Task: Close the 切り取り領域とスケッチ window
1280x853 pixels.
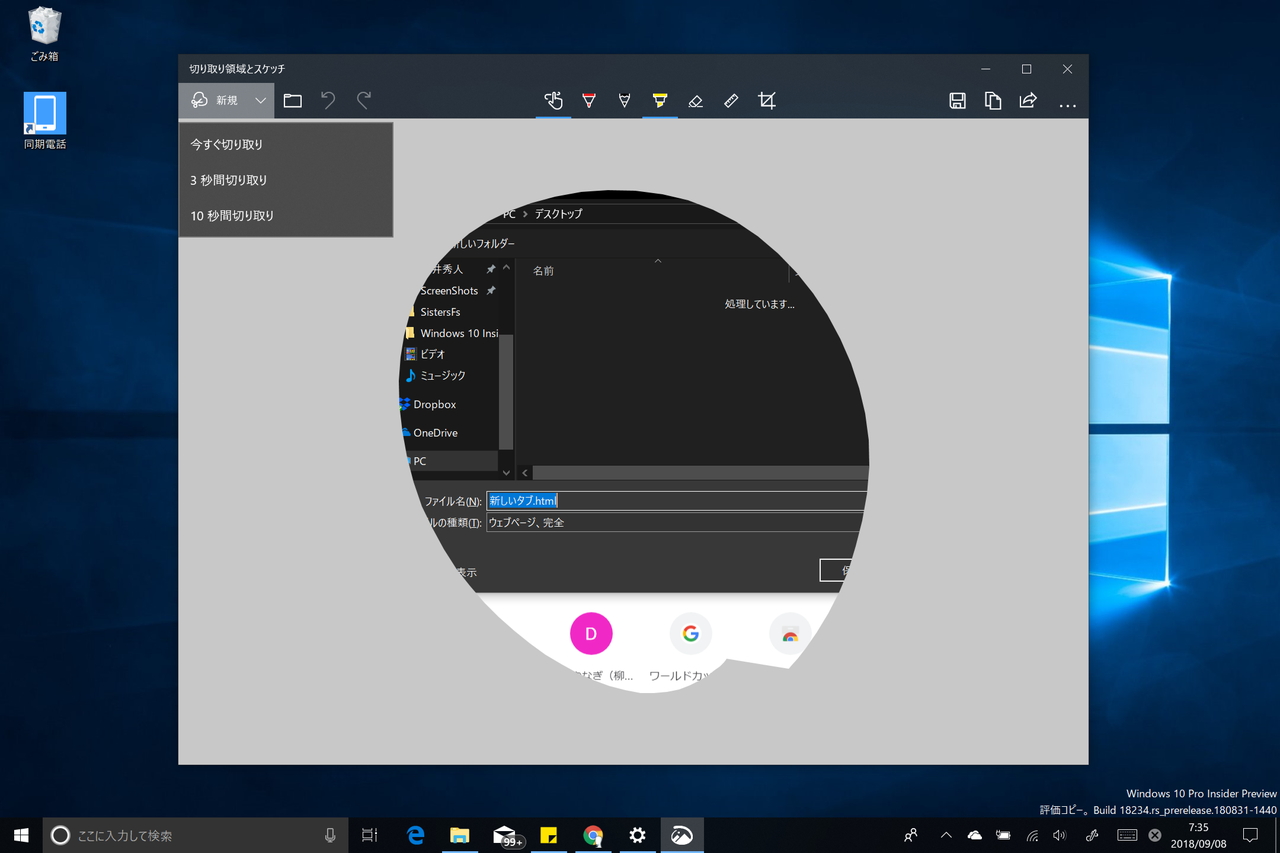Action: (x=1067, y=69)
